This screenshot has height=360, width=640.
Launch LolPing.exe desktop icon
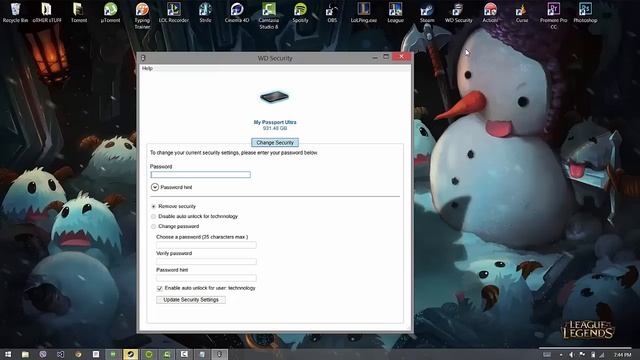click(364, 12)
